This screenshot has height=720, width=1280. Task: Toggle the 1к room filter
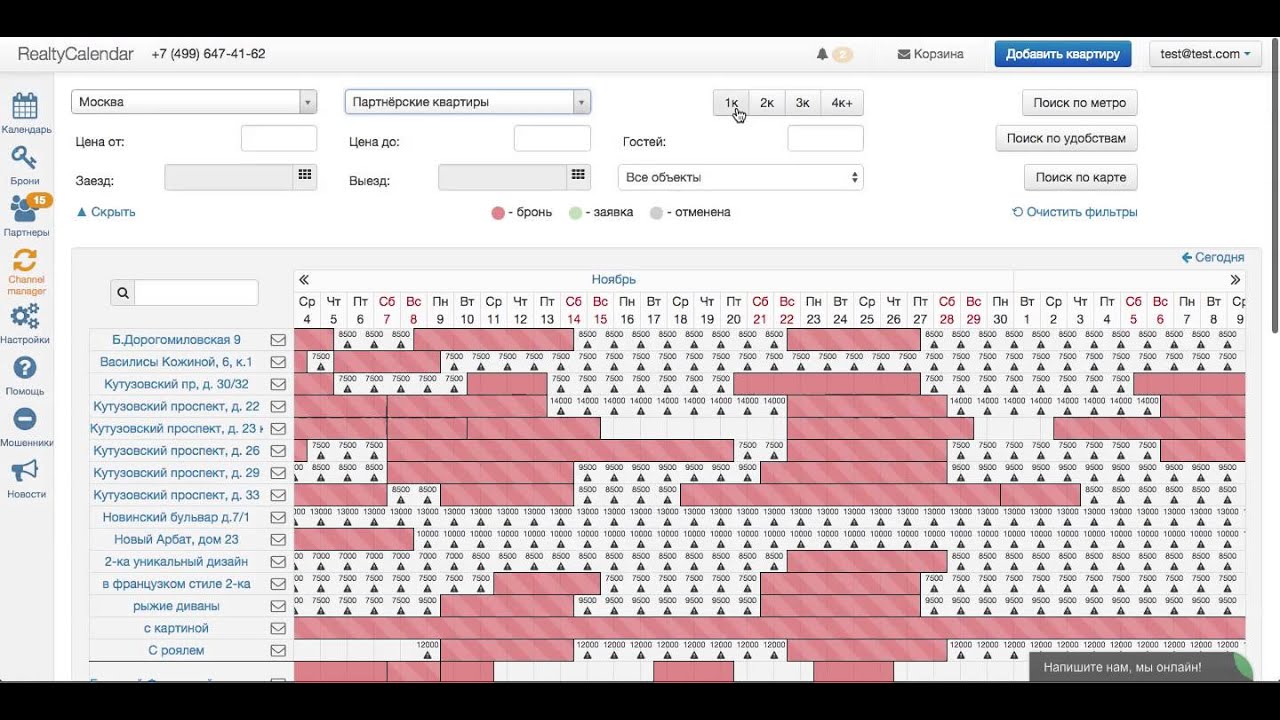coord(731,103)
